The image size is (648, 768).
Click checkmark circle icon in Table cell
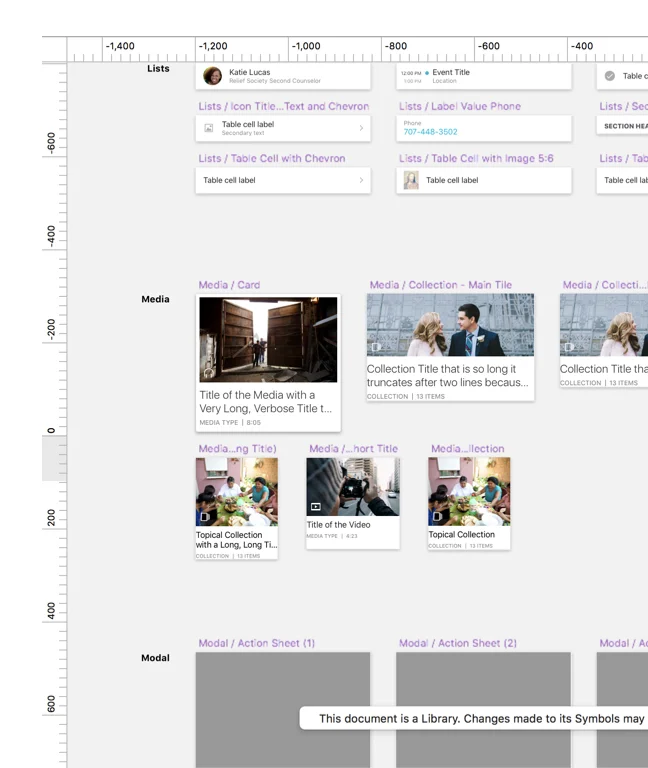pyautogui.click(x=610, y=76)
